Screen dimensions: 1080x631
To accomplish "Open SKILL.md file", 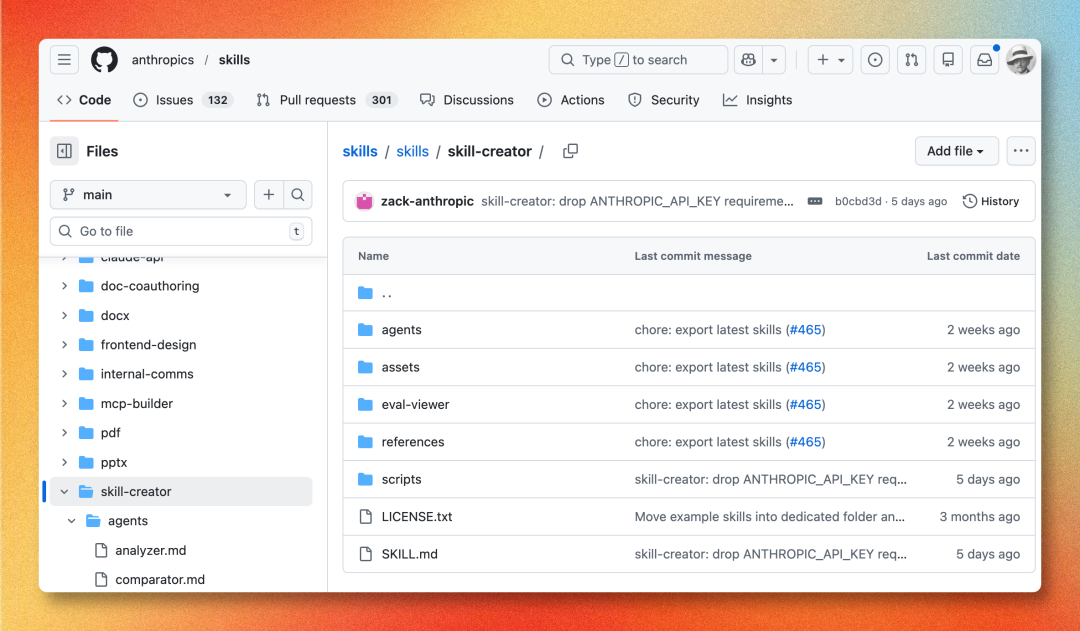I will (409, 554).
